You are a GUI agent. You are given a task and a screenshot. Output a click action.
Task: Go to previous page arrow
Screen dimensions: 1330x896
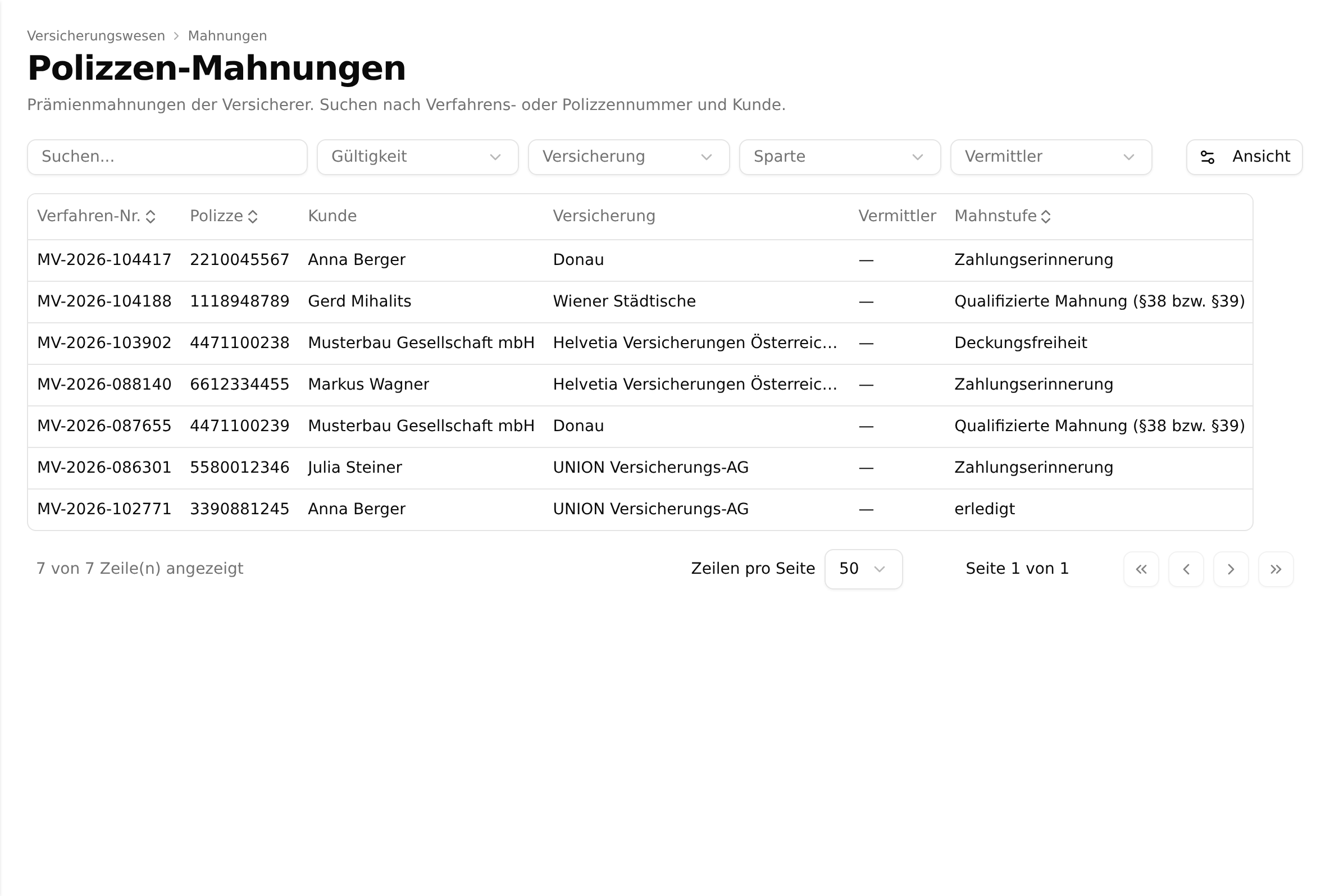[x=1186, y=569]
